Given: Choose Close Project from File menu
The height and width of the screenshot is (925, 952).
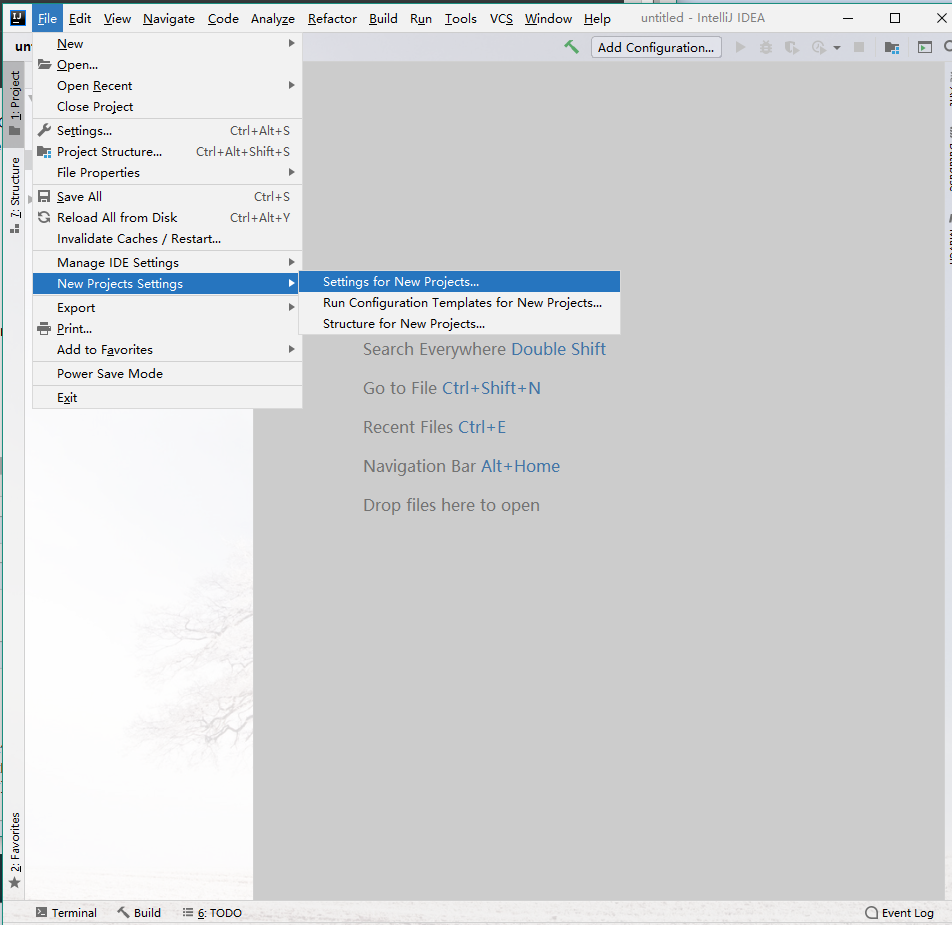Looking at the screenshot, I should 167,106.
